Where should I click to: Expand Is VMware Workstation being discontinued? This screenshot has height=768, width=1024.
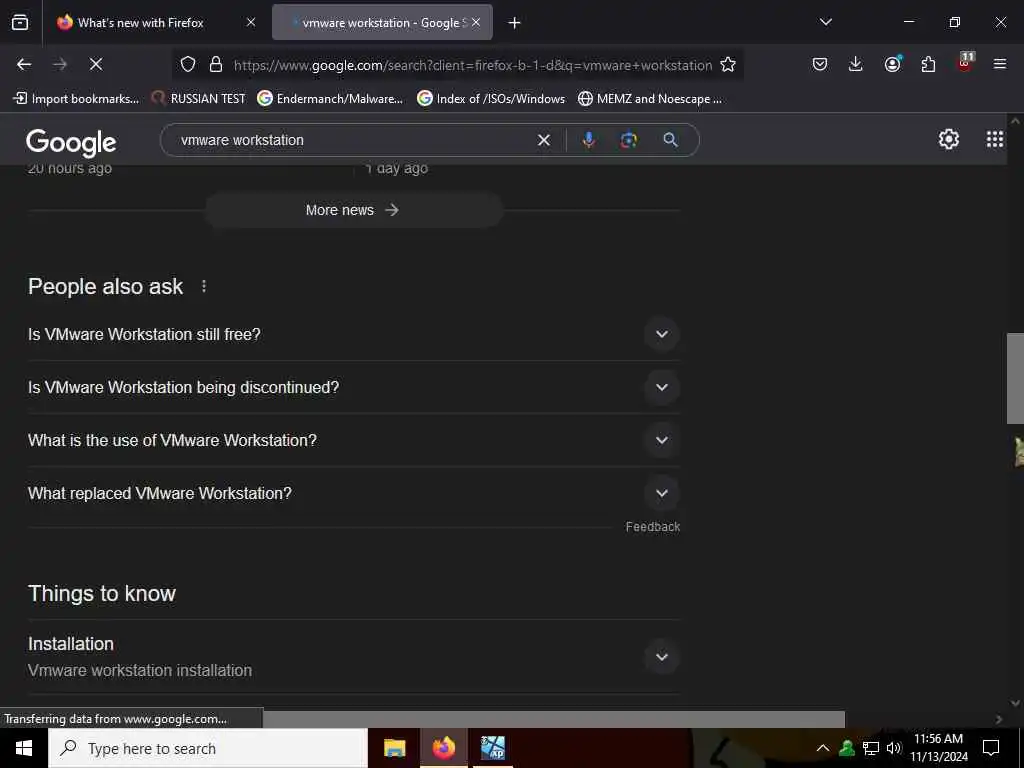pyautogui.click(x=353, y=387)
